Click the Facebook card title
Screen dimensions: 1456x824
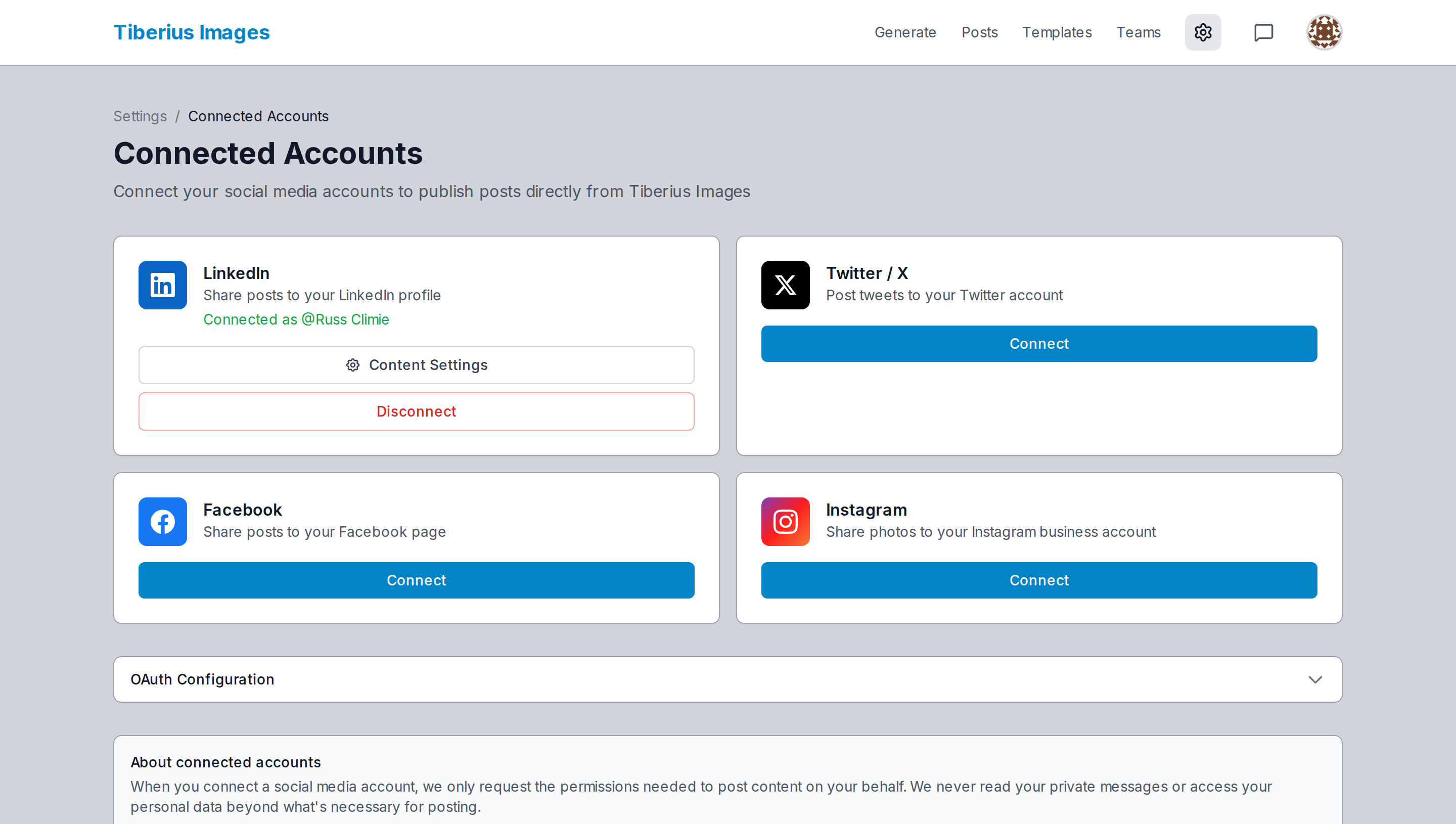242,510
